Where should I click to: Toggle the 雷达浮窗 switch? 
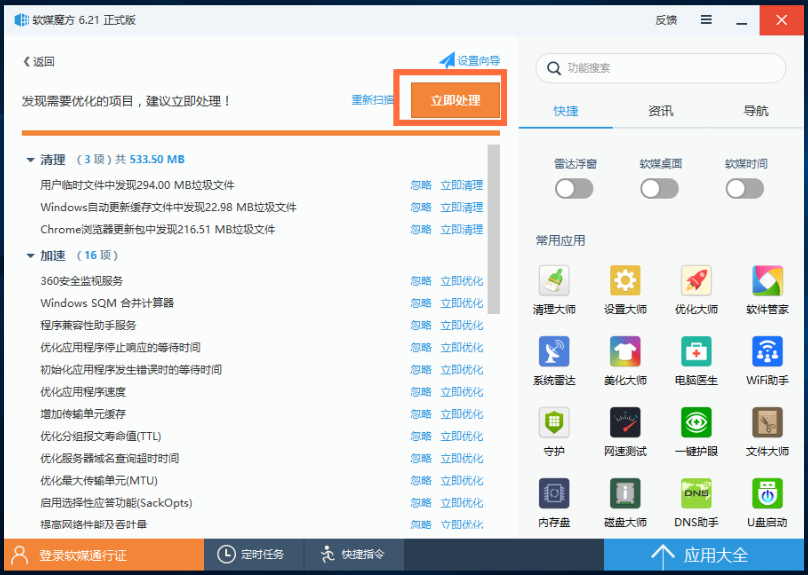tap(574, 189)
